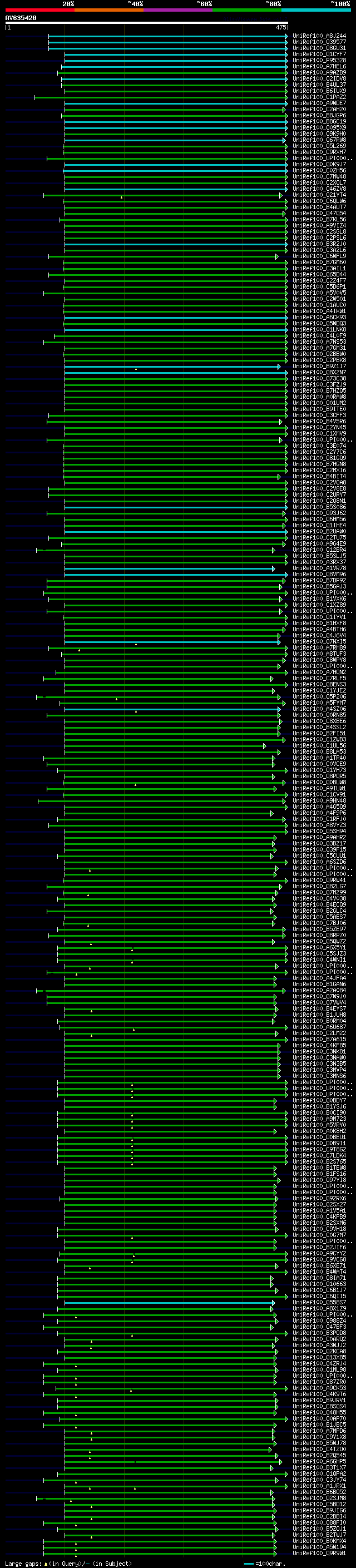Viewport: 356px width, 1568px height.
Task: Open the UniRef100_A8J244 hit label
Action: coord(319,36)
